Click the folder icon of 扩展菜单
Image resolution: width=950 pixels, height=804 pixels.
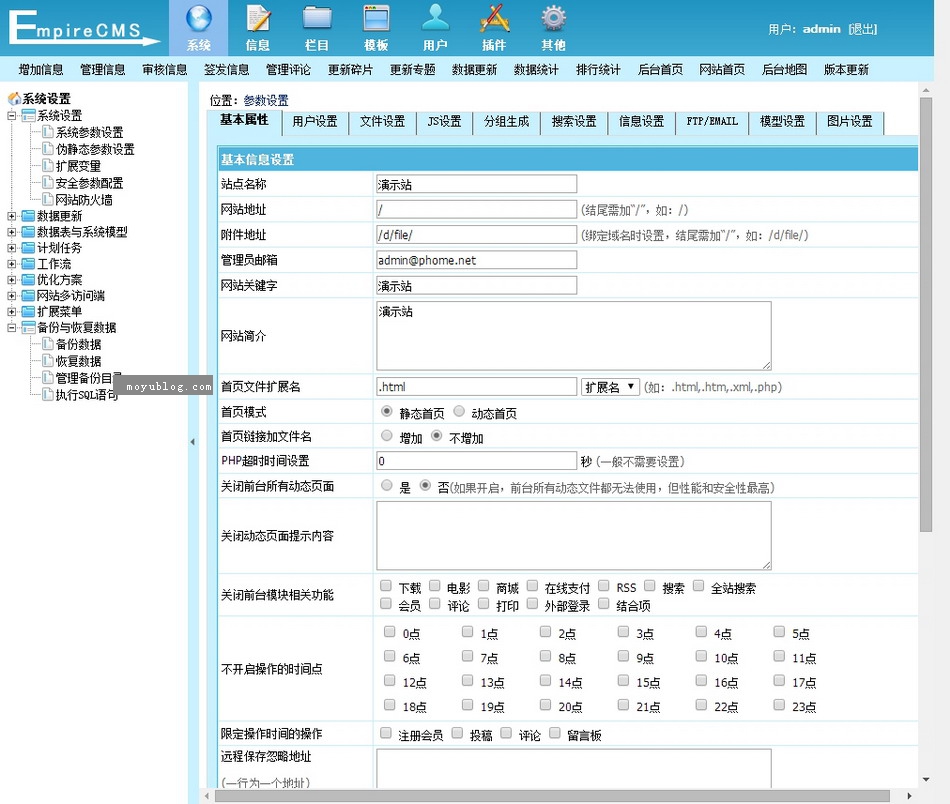[x=28, y=311]
